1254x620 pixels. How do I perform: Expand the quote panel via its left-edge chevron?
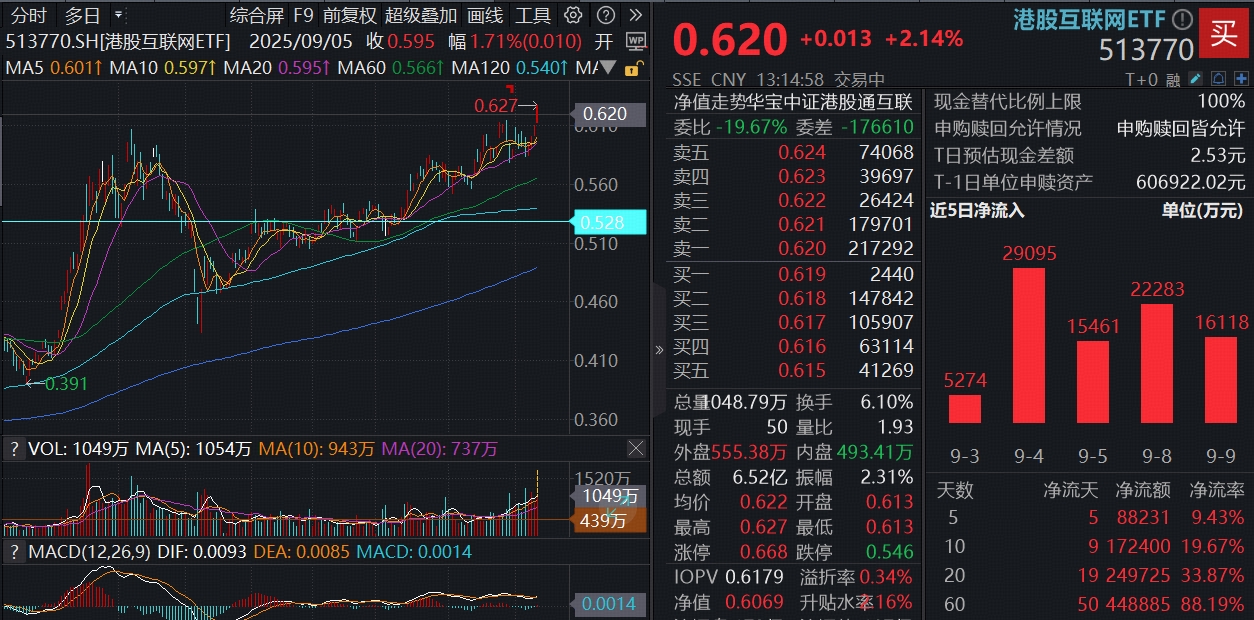[658, 350]
